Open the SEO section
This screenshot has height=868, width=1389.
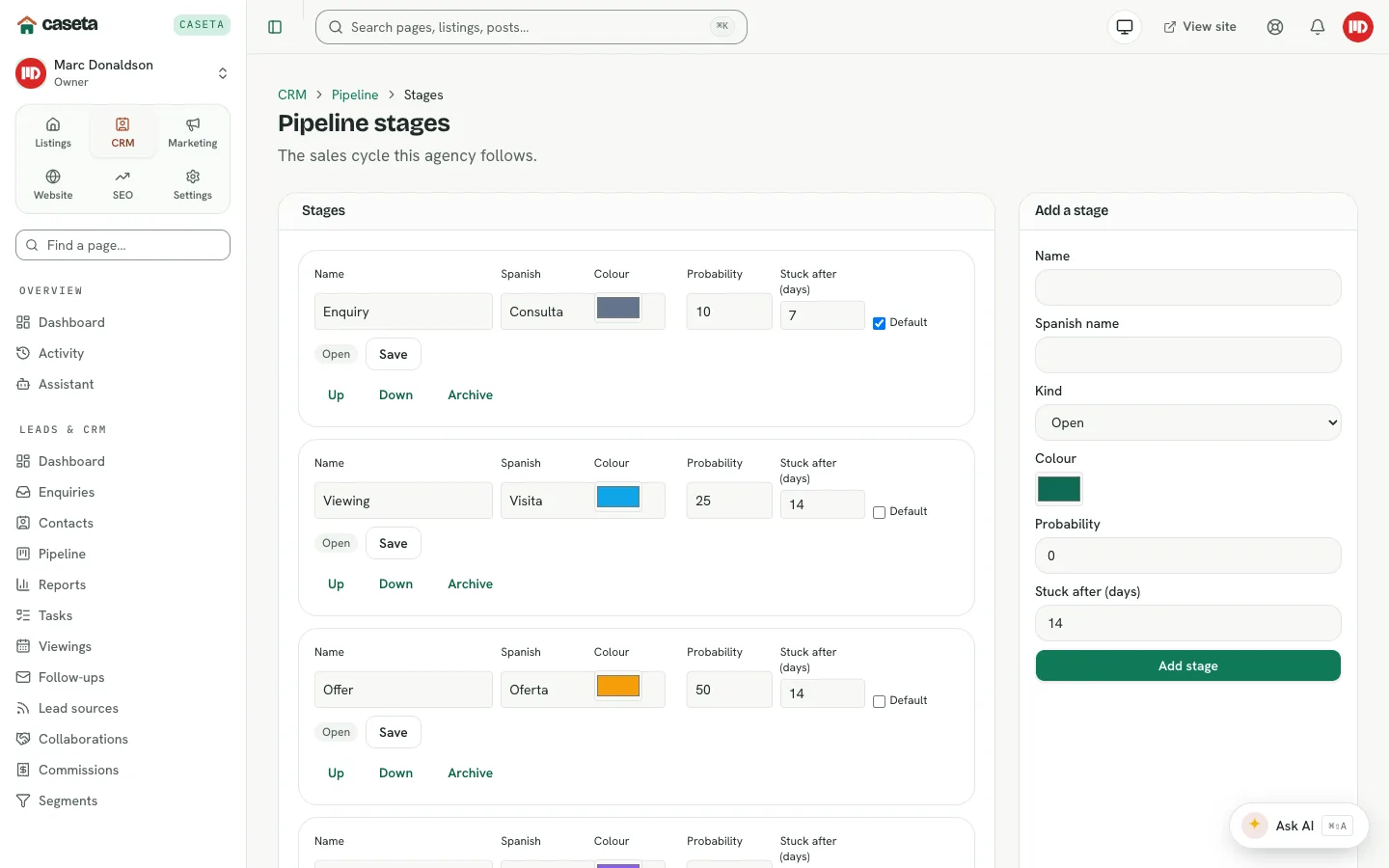pyautogui.click(x=123, y=185)
